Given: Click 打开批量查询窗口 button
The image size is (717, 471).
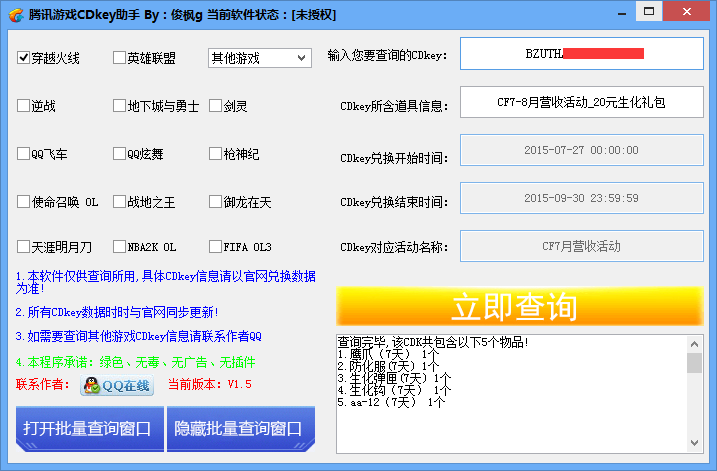Looking at the screenshot, I should point(88,429).
